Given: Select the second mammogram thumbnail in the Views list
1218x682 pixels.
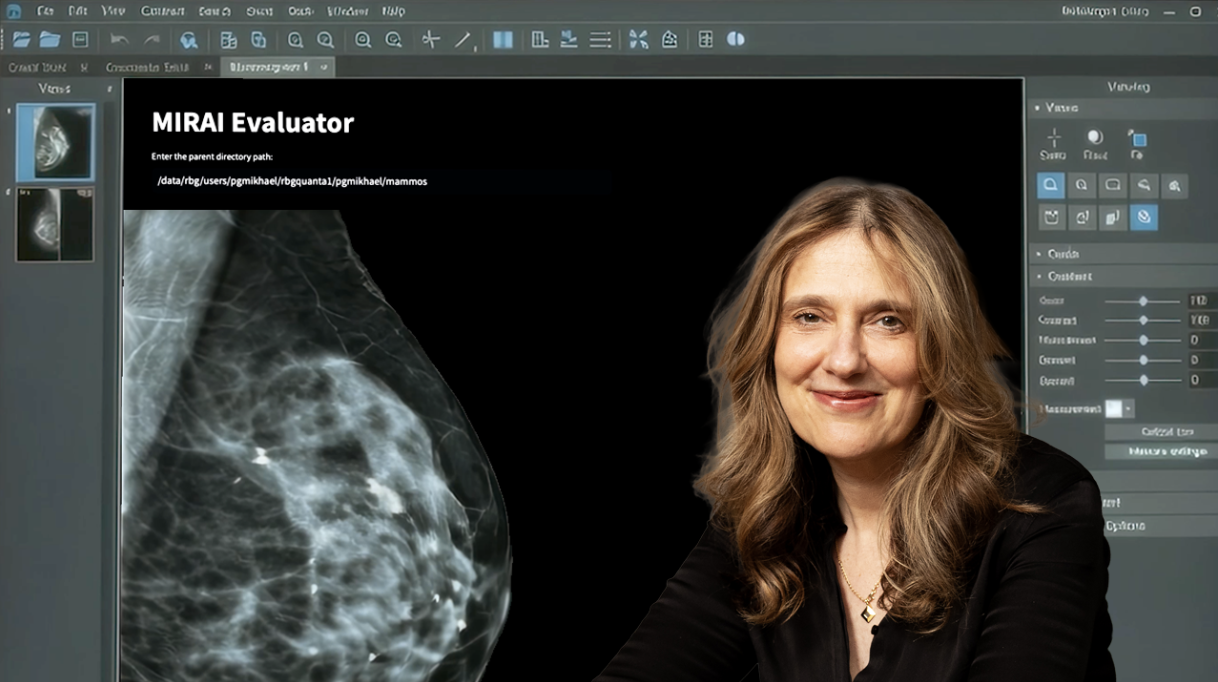Looking at the screenshot, I should click(x=55, y=224).
